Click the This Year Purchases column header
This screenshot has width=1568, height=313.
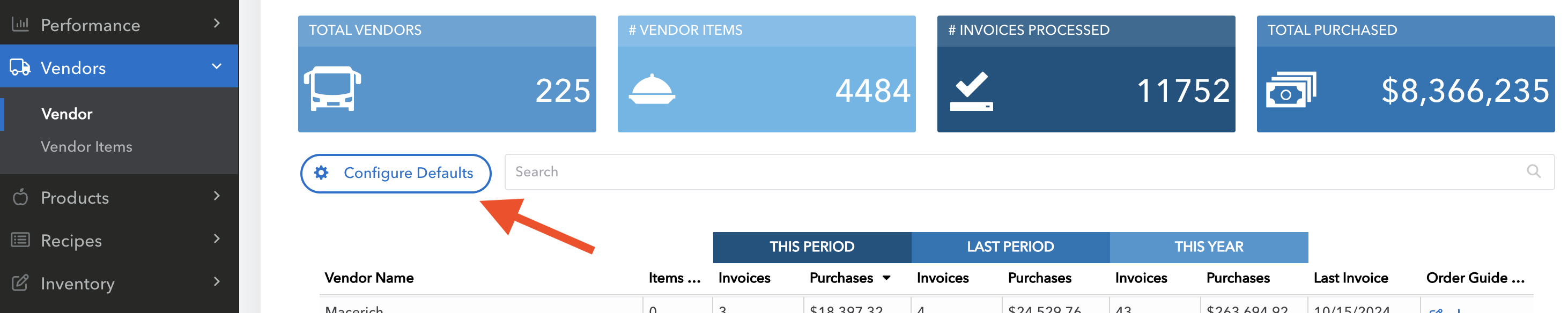(x=1238, y=278)
